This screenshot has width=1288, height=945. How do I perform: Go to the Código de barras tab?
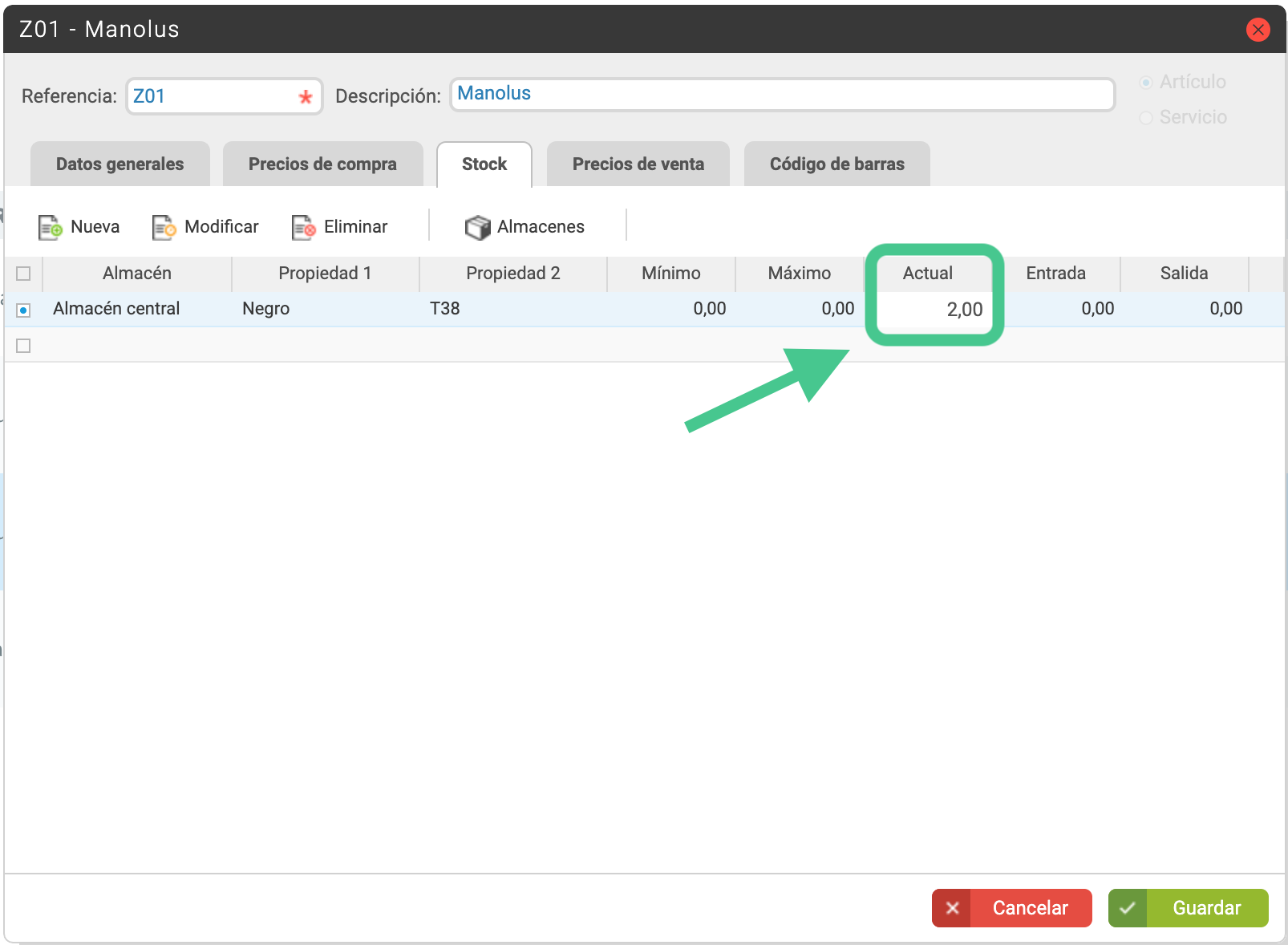(x=837, y=164)
